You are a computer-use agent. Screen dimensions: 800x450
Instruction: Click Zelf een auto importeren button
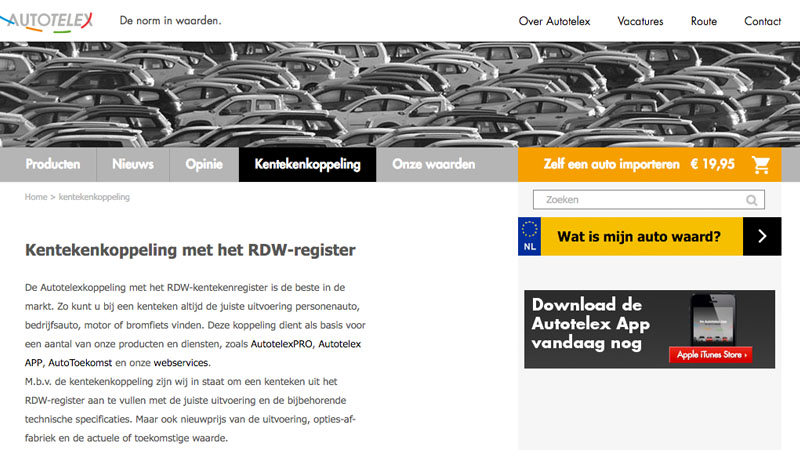pos(649,164)
